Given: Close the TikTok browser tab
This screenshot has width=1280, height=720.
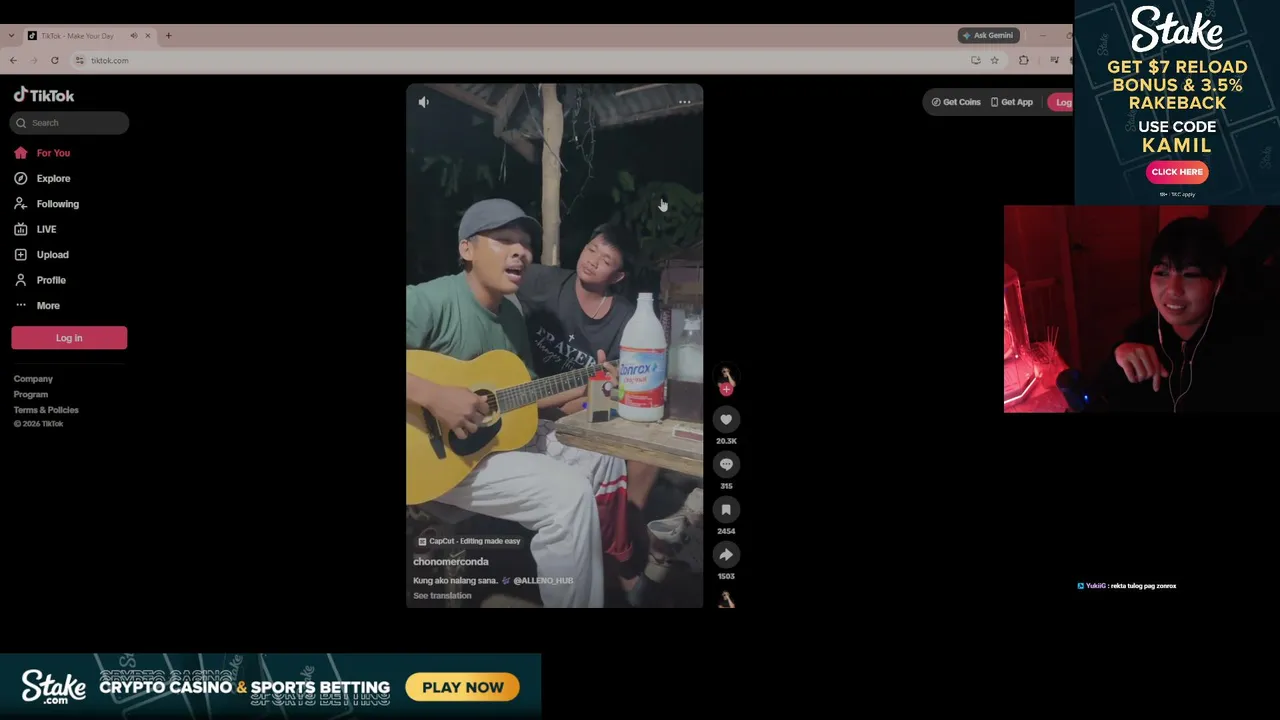Looking at the screenshot, I should [x=147, y=36].
